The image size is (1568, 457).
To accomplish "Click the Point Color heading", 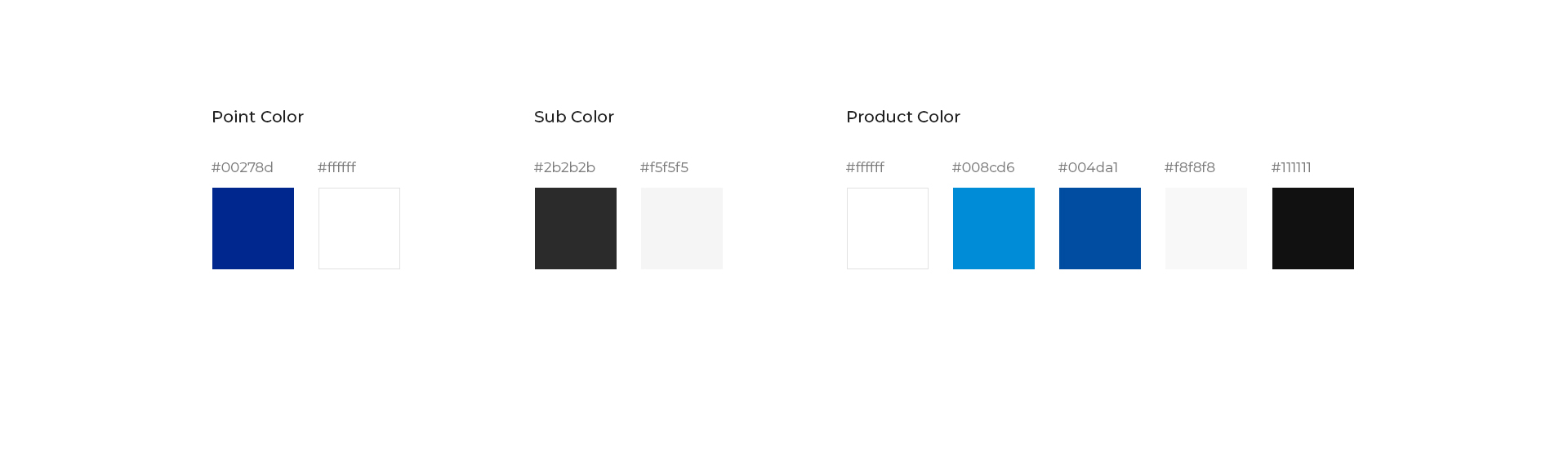I will pyautogui.click(x=257, y=117).
